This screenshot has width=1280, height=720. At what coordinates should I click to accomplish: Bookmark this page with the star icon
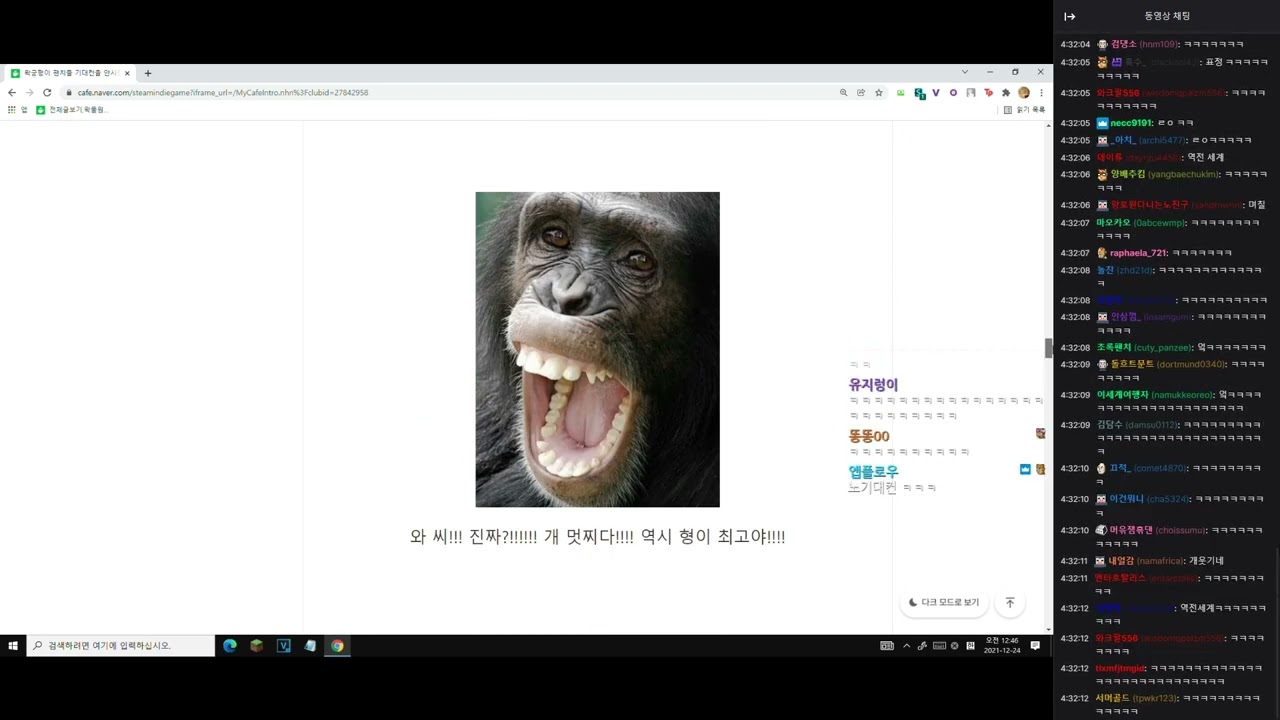point(878,92)
